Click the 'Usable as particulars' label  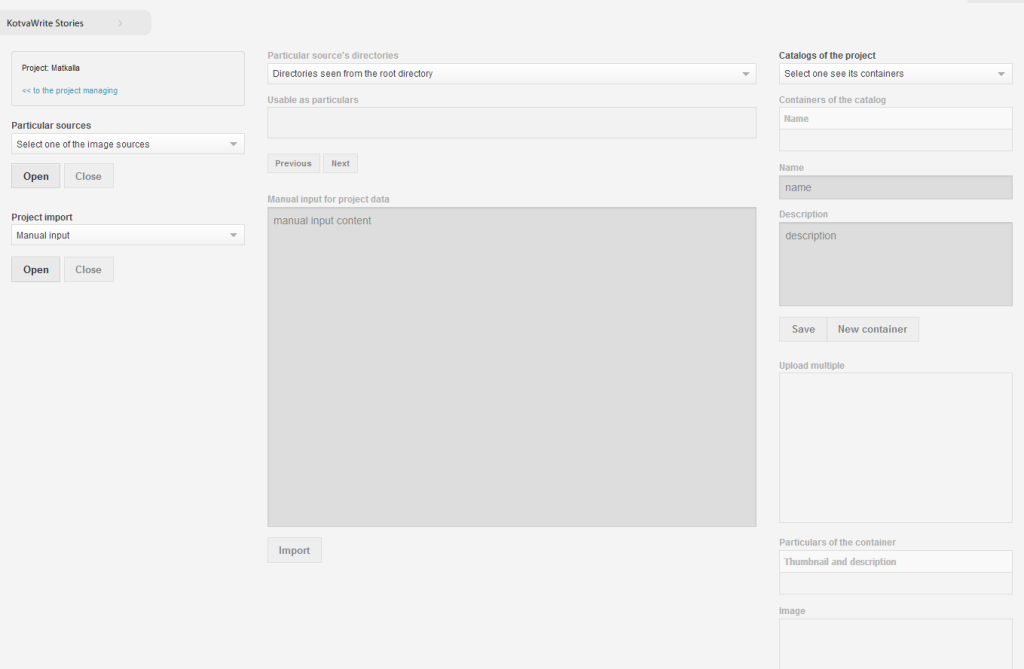coord(313,100)
